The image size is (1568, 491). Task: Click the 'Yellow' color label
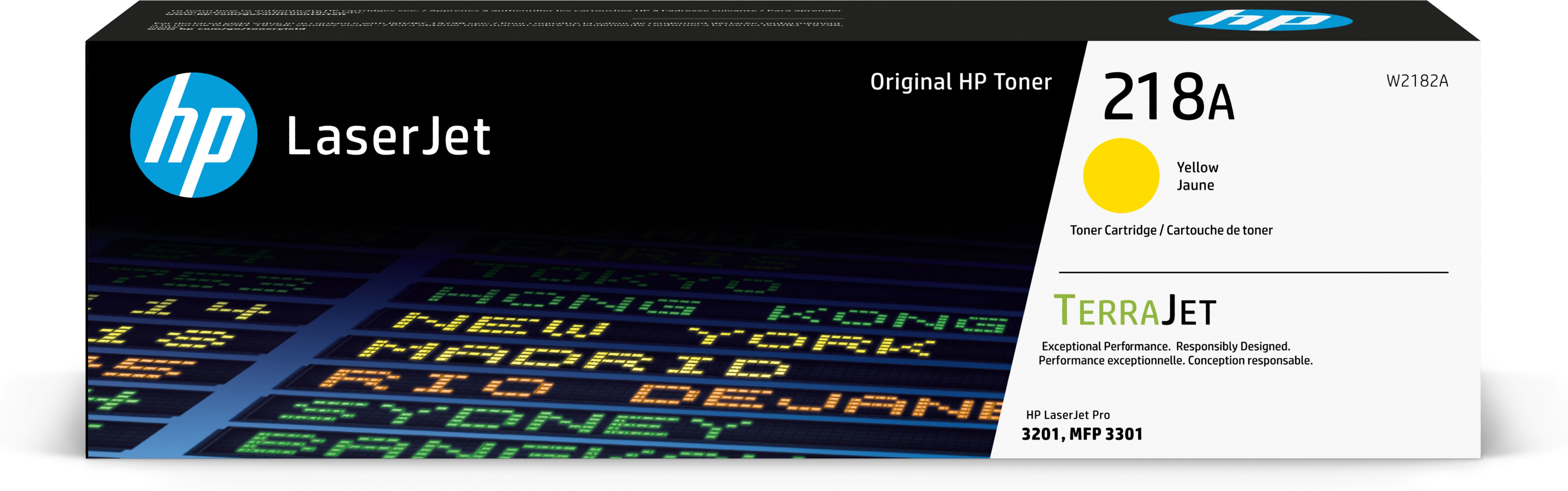coord(1197,167)
